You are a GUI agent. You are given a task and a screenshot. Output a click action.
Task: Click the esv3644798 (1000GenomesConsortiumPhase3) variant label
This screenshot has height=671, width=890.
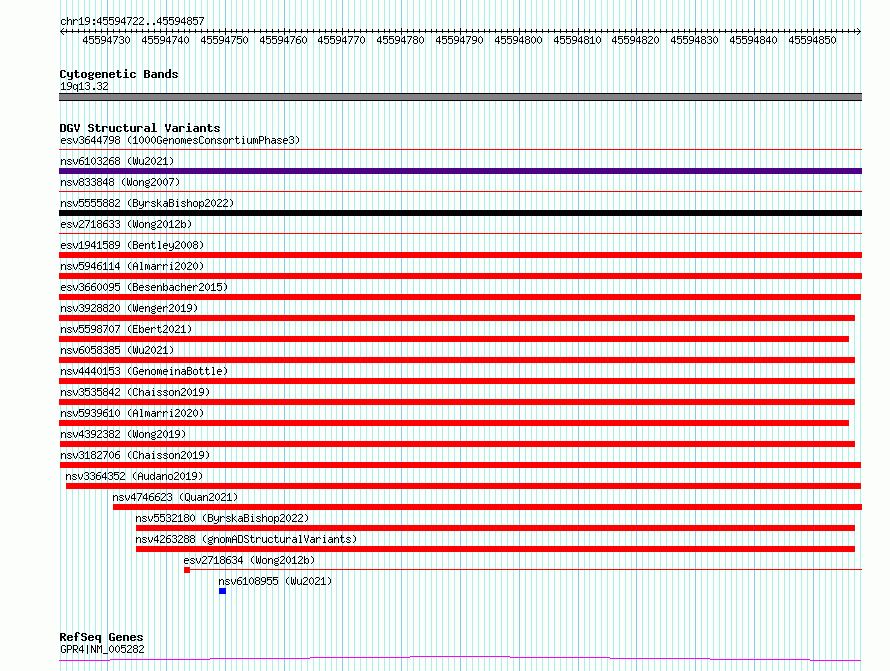[x=180, y=140]
